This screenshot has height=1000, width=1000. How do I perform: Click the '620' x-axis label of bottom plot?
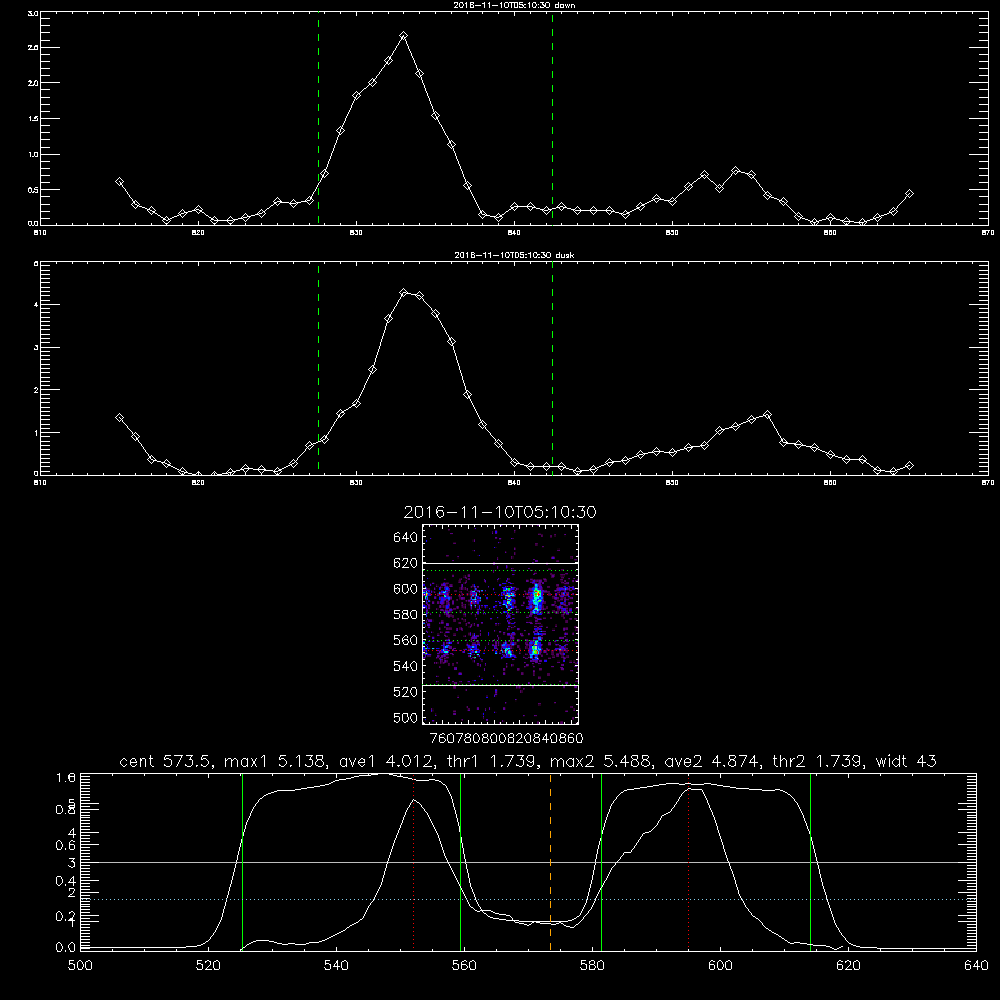[x=848, y=966]
